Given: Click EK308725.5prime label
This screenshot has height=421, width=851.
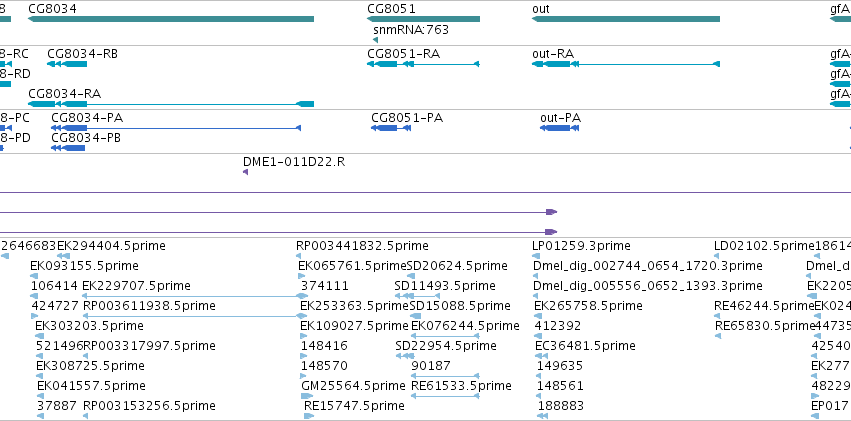Looking at the screenshot, I should (90, 366).
